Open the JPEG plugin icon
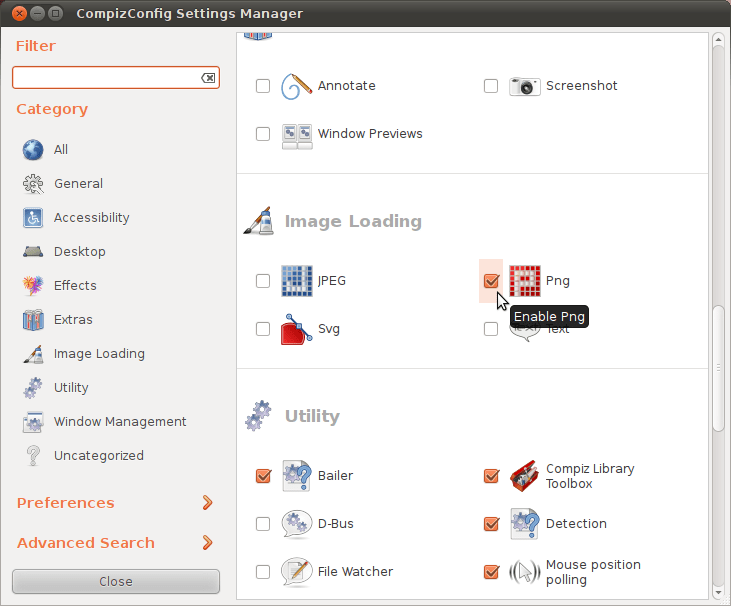The width and height of the screenshot is (731, 606). click(x=297, y=281)
